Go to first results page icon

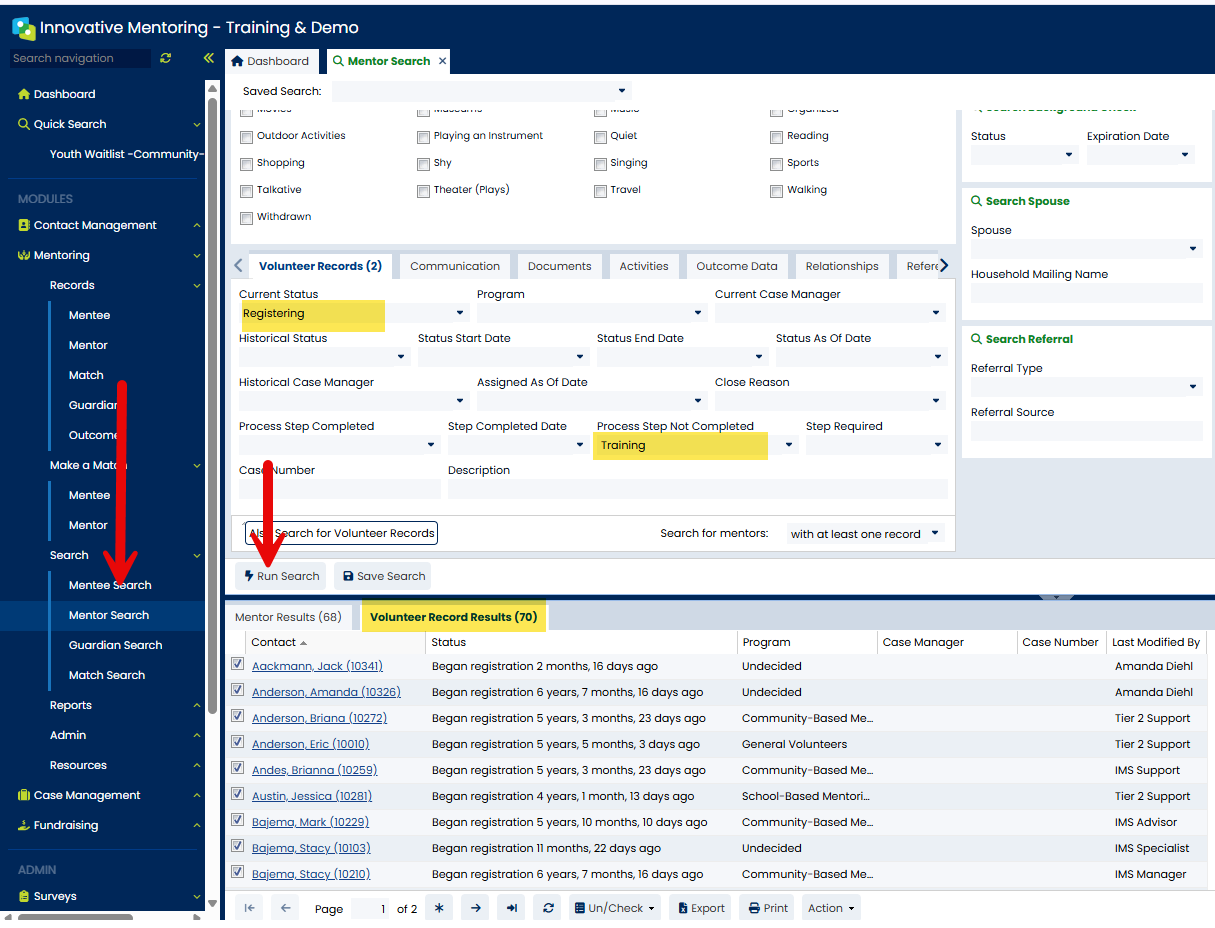[249, 908]
